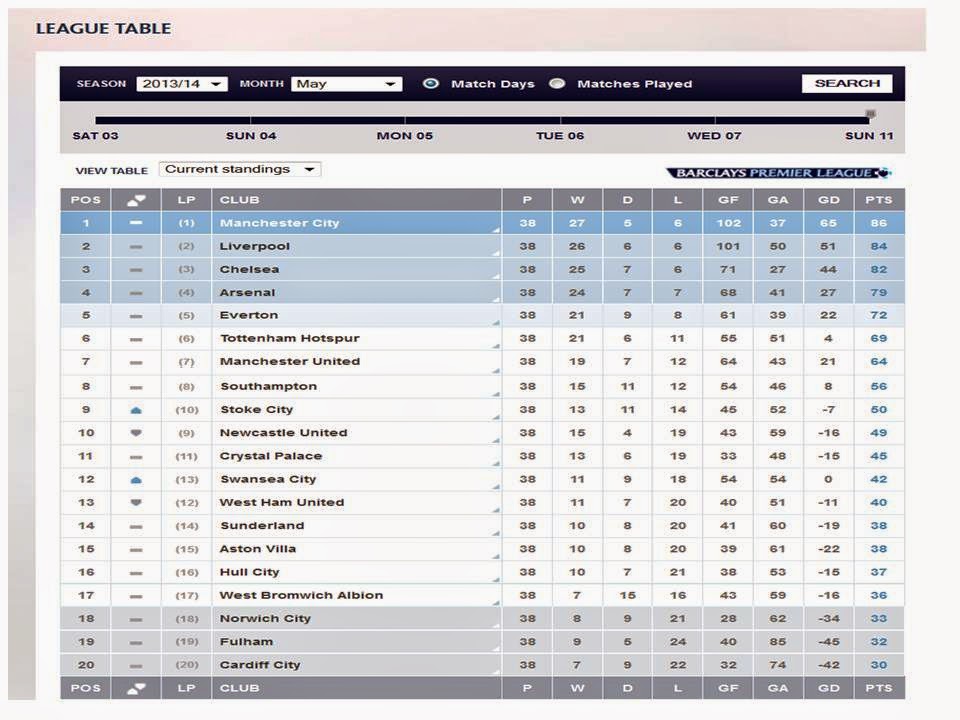The width and height of the screenshot is (960, 720).
Task: Click the no-change dash icon for Manchester City
Action: tap(136, 223)
